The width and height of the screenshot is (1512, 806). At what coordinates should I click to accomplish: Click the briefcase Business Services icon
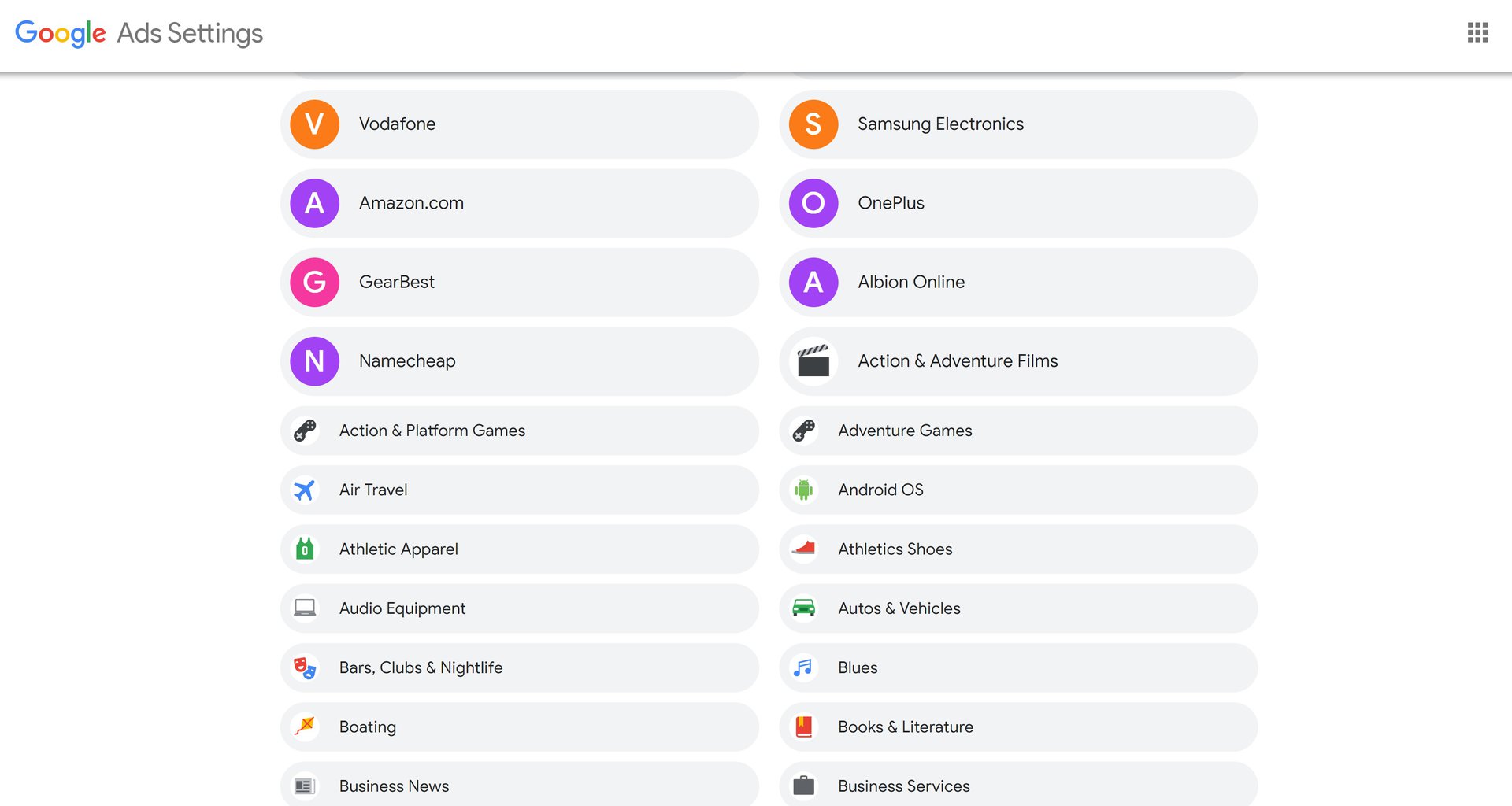coord(803,786)
